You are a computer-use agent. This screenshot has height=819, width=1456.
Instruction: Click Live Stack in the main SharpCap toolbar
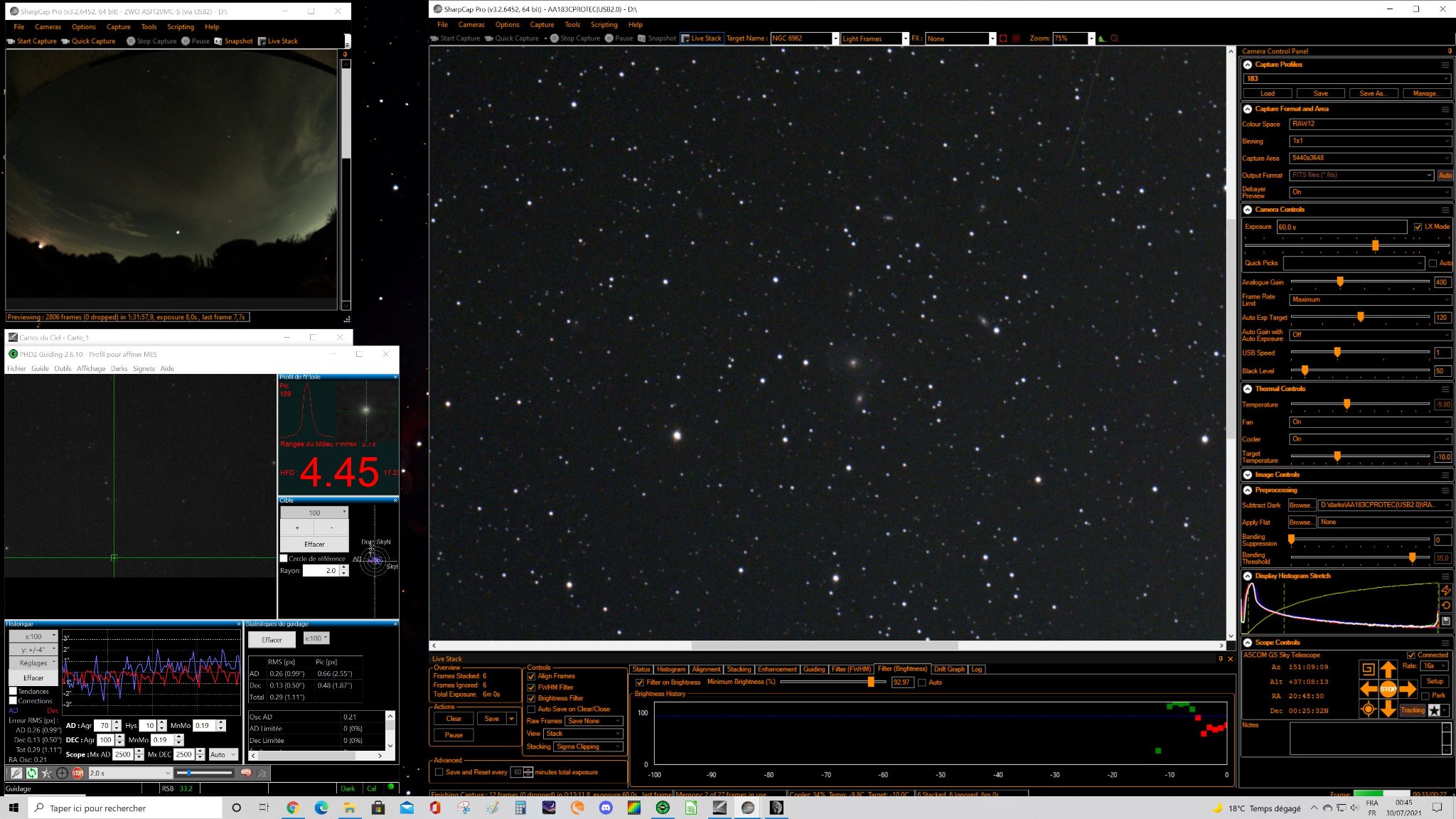pos(701,38)
